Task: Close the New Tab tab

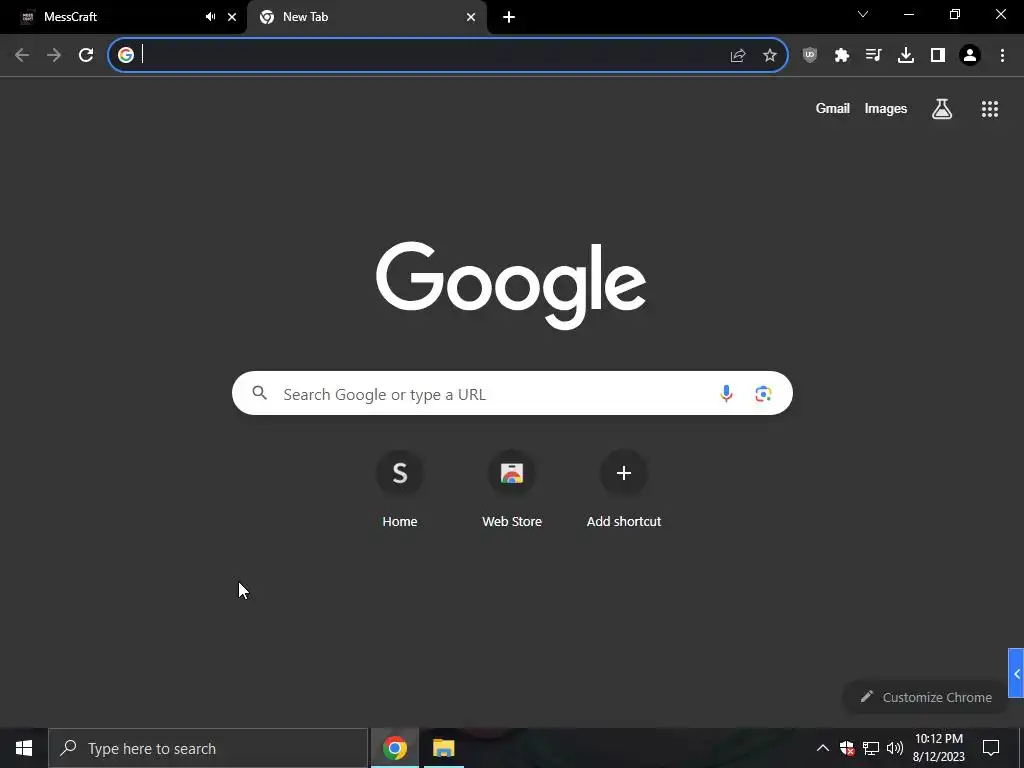Action: click(471, 17)
